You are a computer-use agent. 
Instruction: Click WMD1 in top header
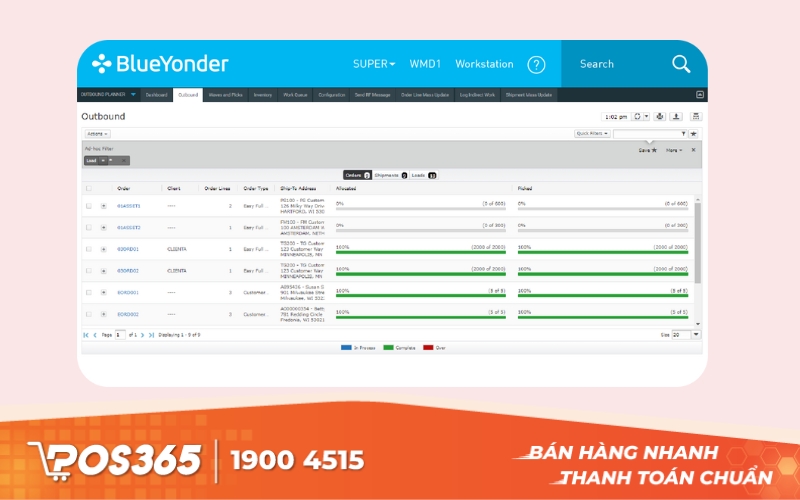tap(425, 64)
